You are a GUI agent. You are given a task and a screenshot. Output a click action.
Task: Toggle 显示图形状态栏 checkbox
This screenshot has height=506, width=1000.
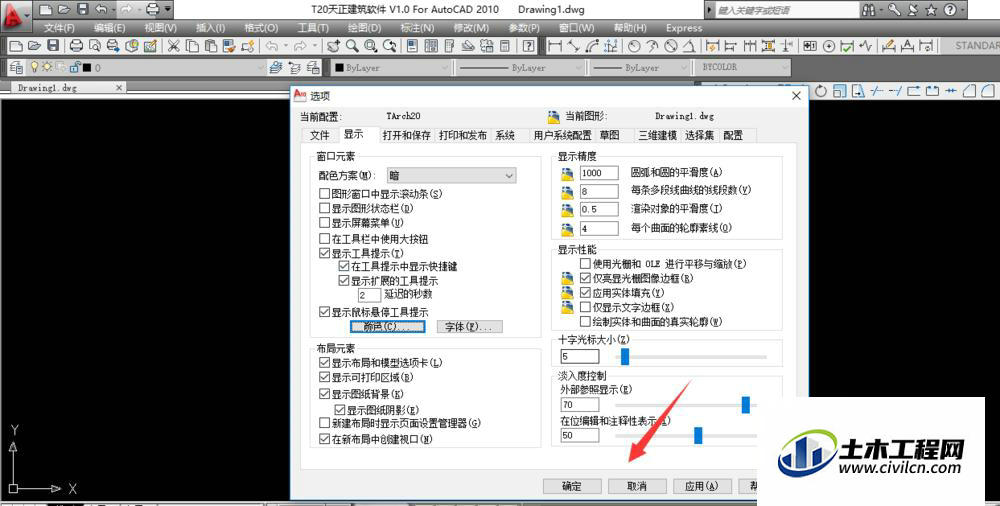tap(324, 208)
